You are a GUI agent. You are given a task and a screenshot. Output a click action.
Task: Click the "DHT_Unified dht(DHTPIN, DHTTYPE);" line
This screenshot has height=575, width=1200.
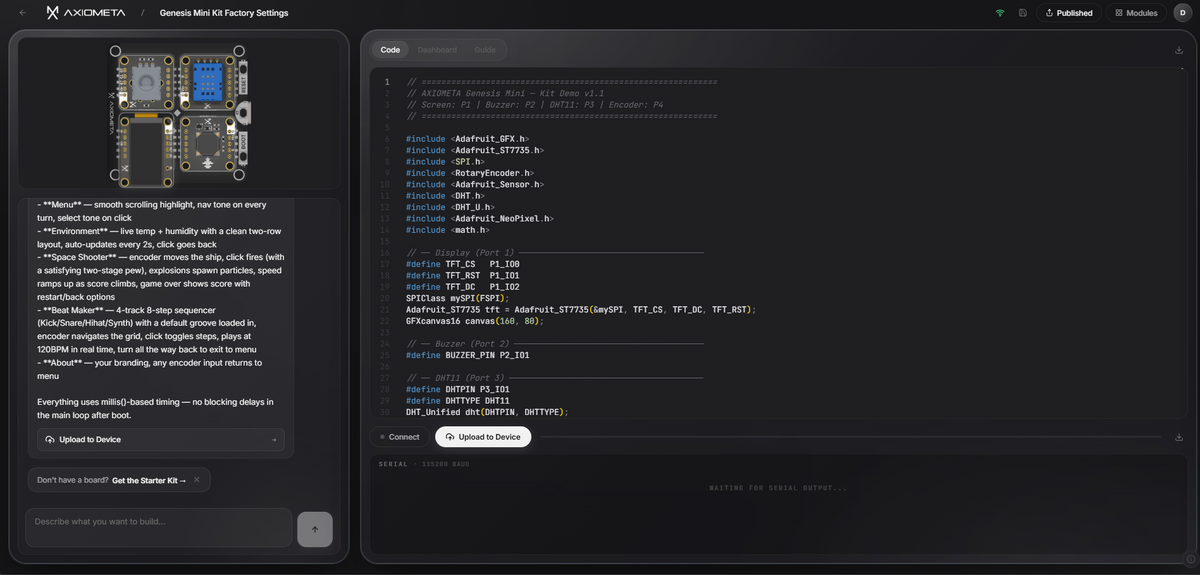click(x=487, y=412)
